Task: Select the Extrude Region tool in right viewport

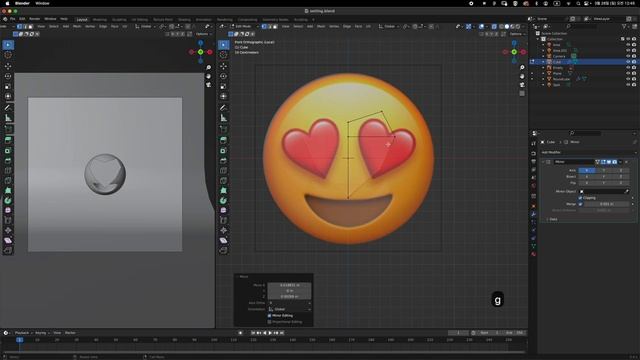Action: (223, 140)
